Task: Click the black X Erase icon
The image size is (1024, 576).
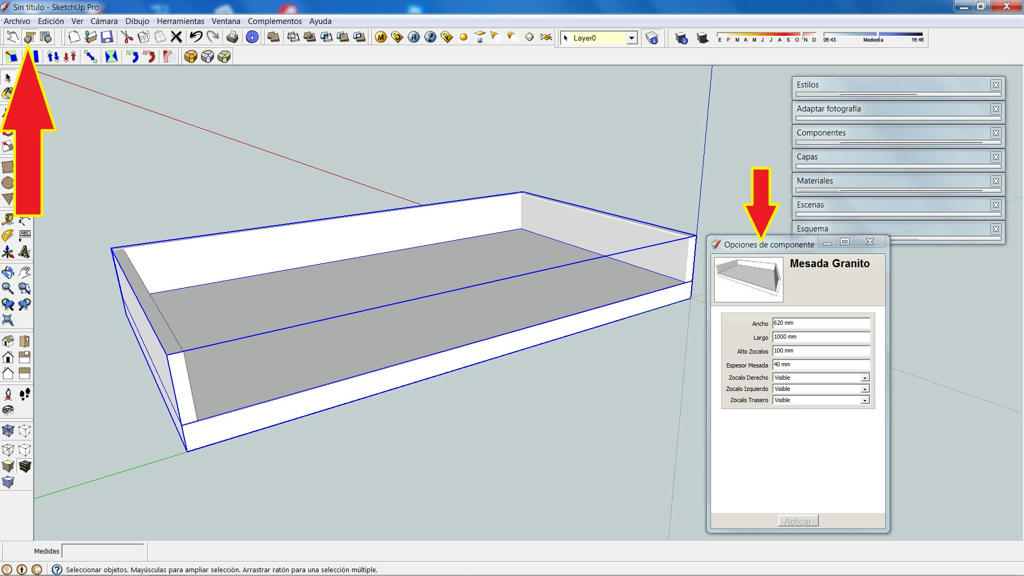Action: (176, 37)
